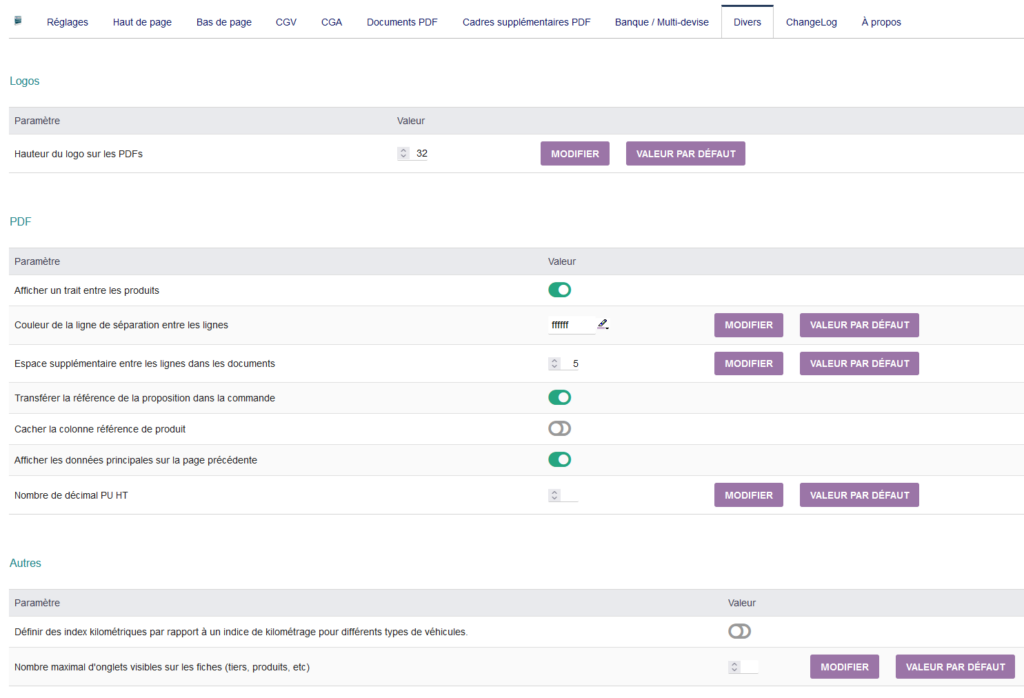
Task: Click the module icon left of Réglages tab
Action: [x=18, y=21]
